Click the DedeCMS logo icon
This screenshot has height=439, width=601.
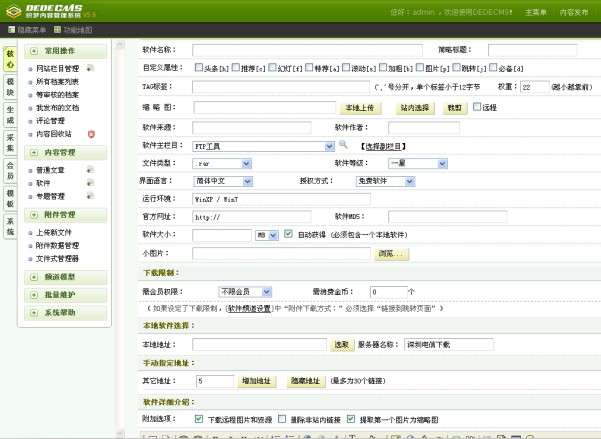click(13, 12)
